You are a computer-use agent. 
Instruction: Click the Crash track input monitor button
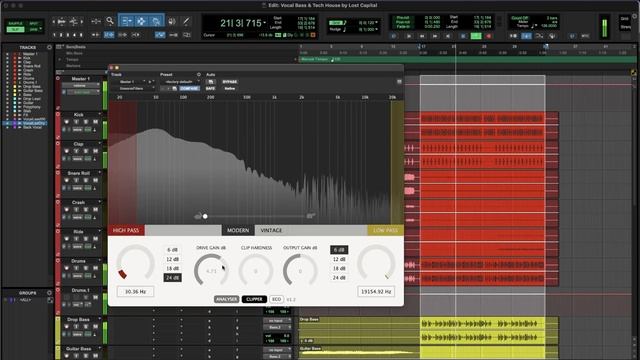76,209
